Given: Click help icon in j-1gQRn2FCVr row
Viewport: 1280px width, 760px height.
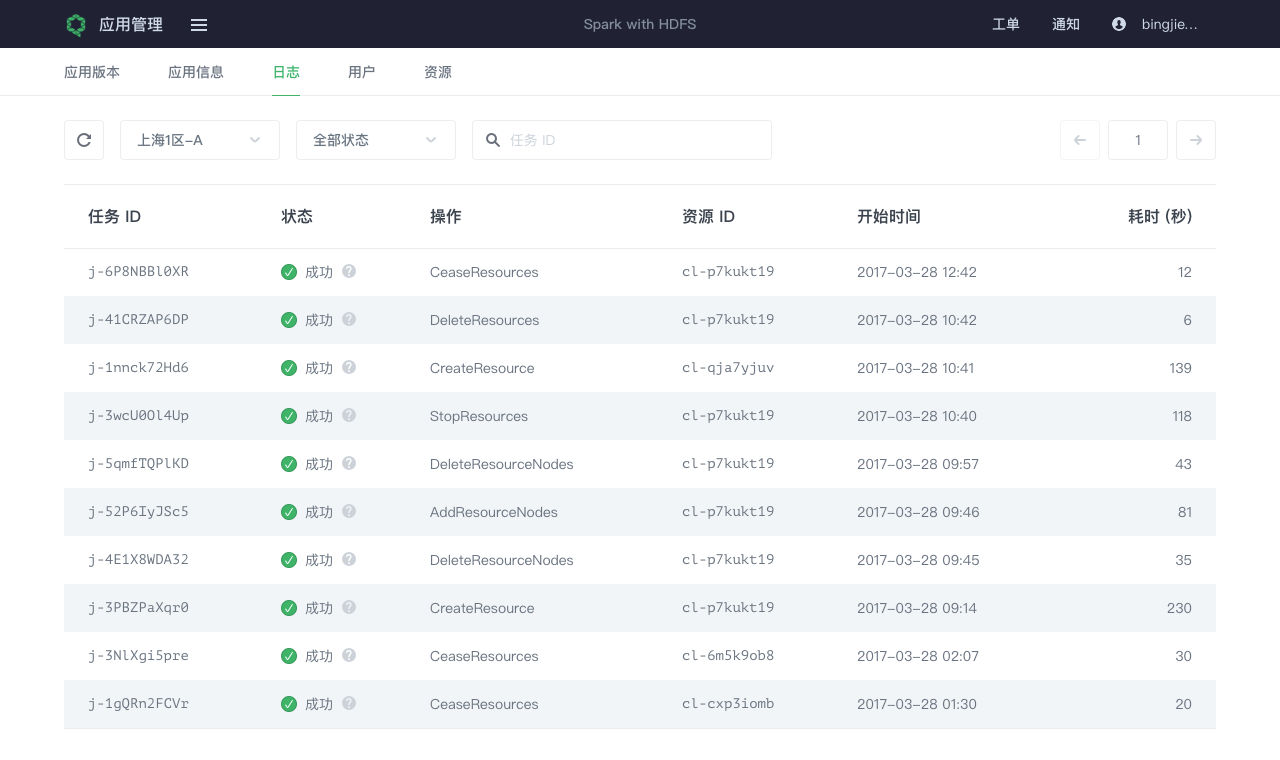Looking at the screenshot, I should coord(349,703).
